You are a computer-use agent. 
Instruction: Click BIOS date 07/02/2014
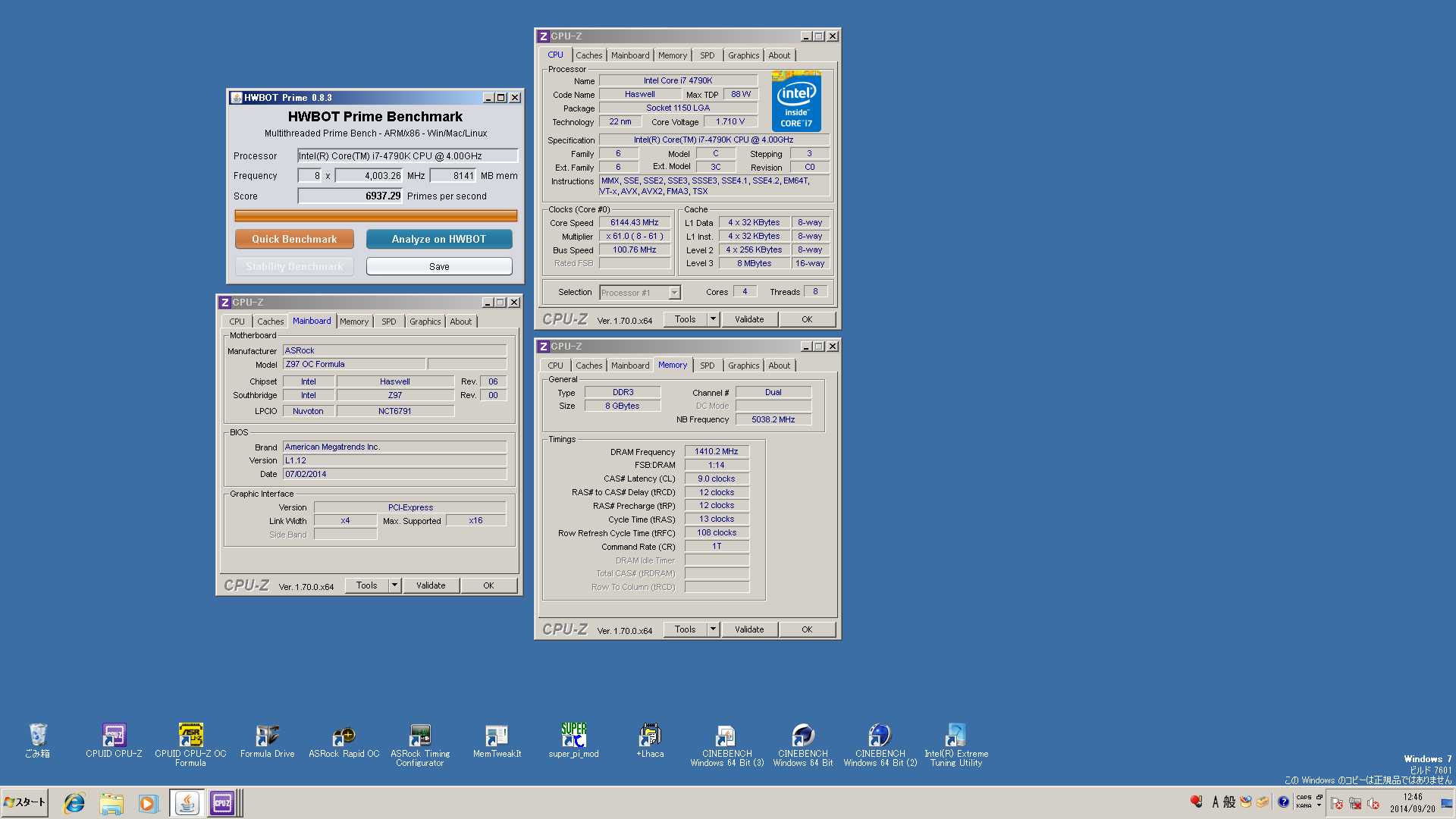click(x=394, y=475)
